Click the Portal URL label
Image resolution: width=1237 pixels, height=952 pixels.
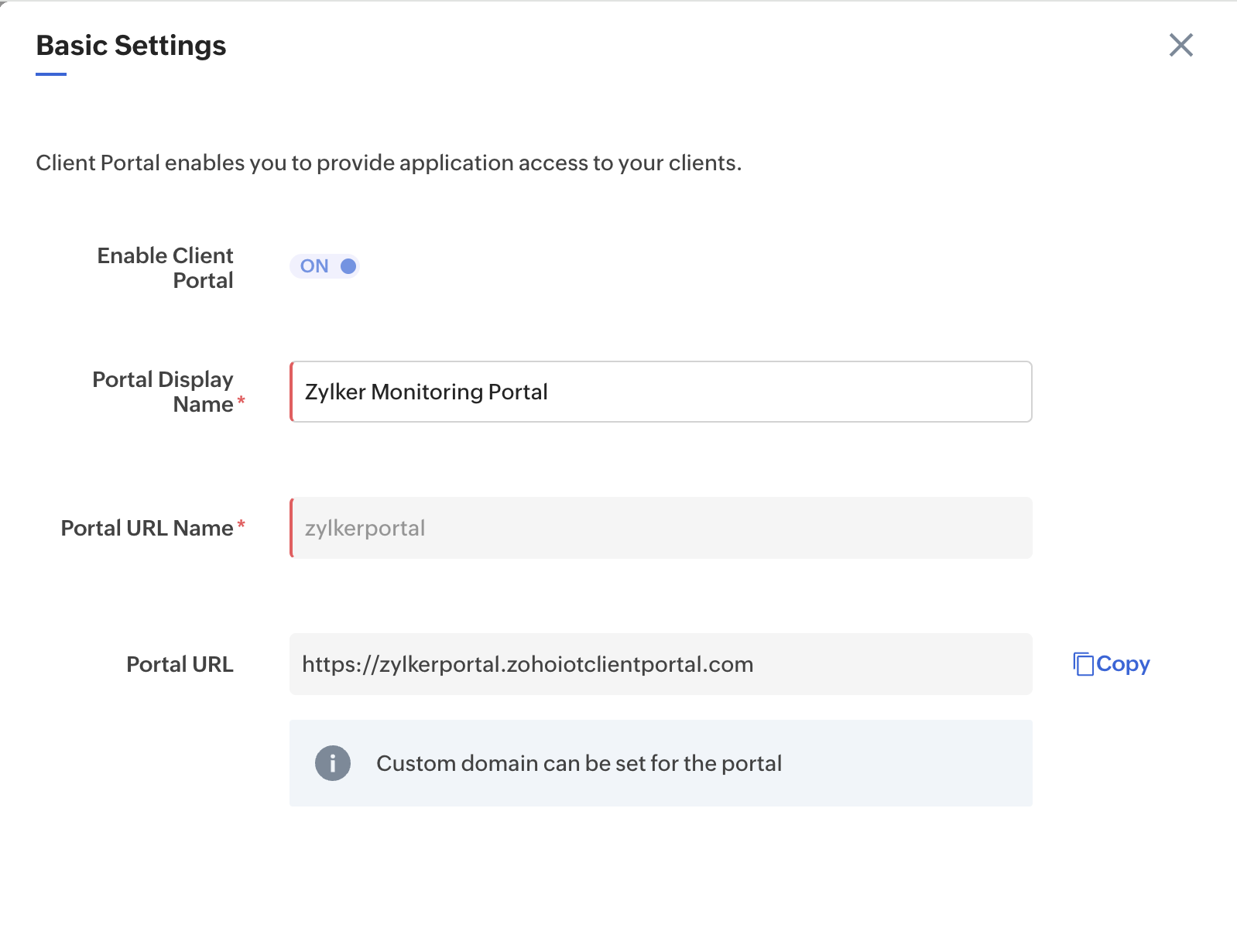click(x=180, y=664)
